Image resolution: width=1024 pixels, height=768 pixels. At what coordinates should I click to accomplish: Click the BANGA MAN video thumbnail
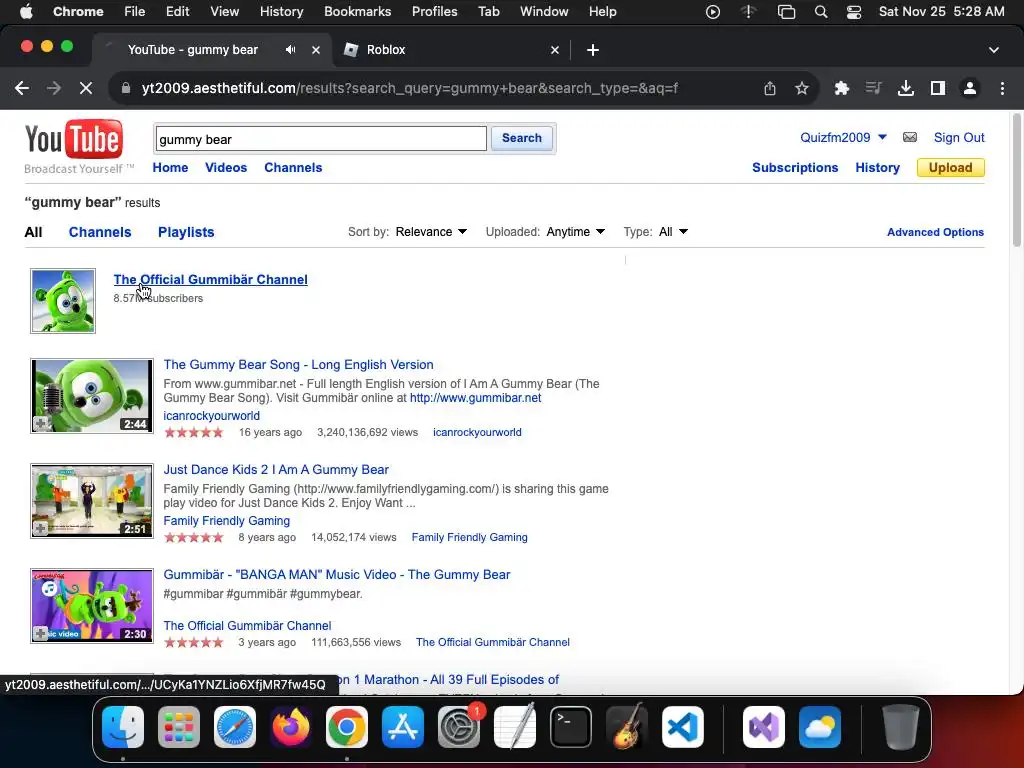(92, 606)
